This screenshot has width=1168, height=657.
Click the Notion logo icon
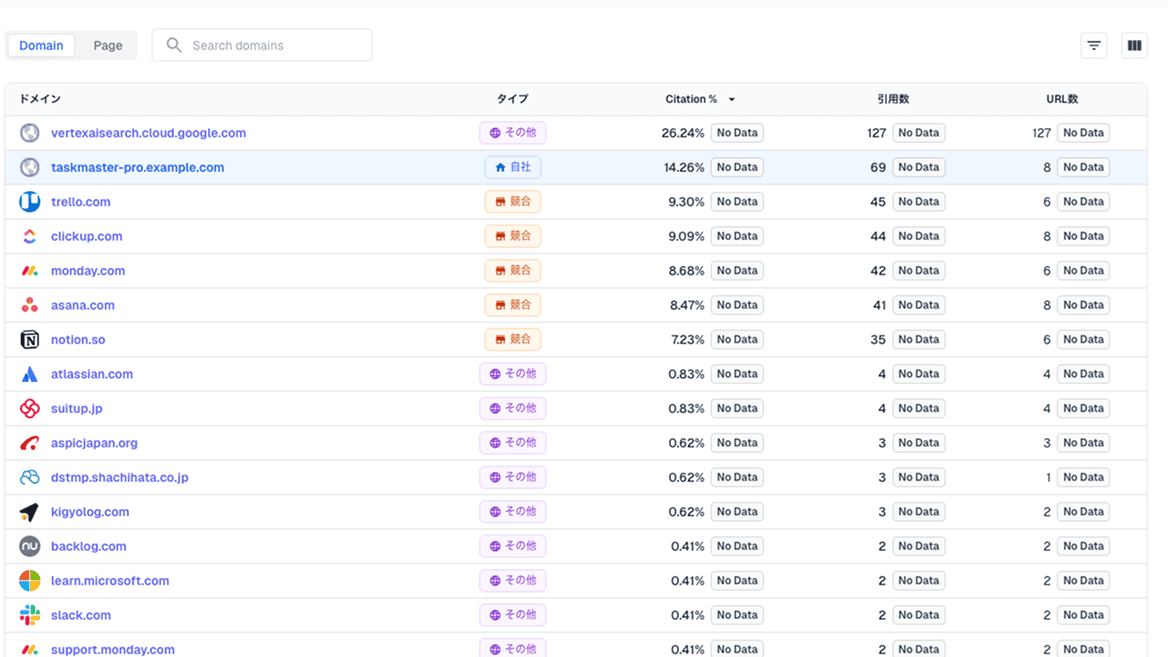[30, 340]
